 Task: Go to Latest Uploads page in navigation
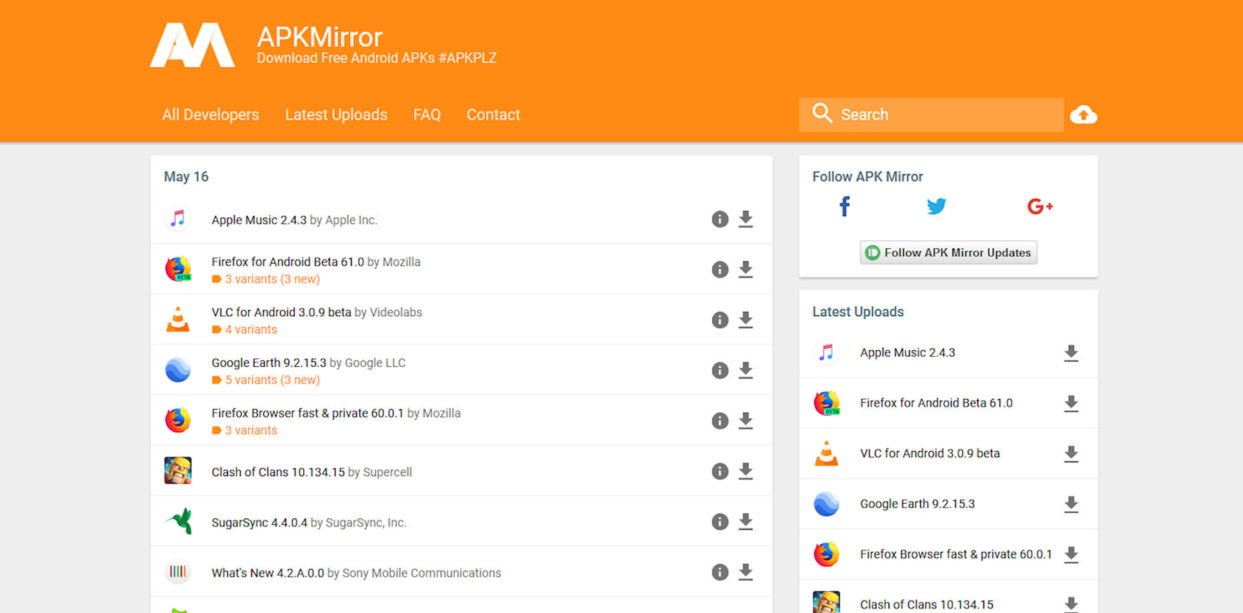point(336,115)
